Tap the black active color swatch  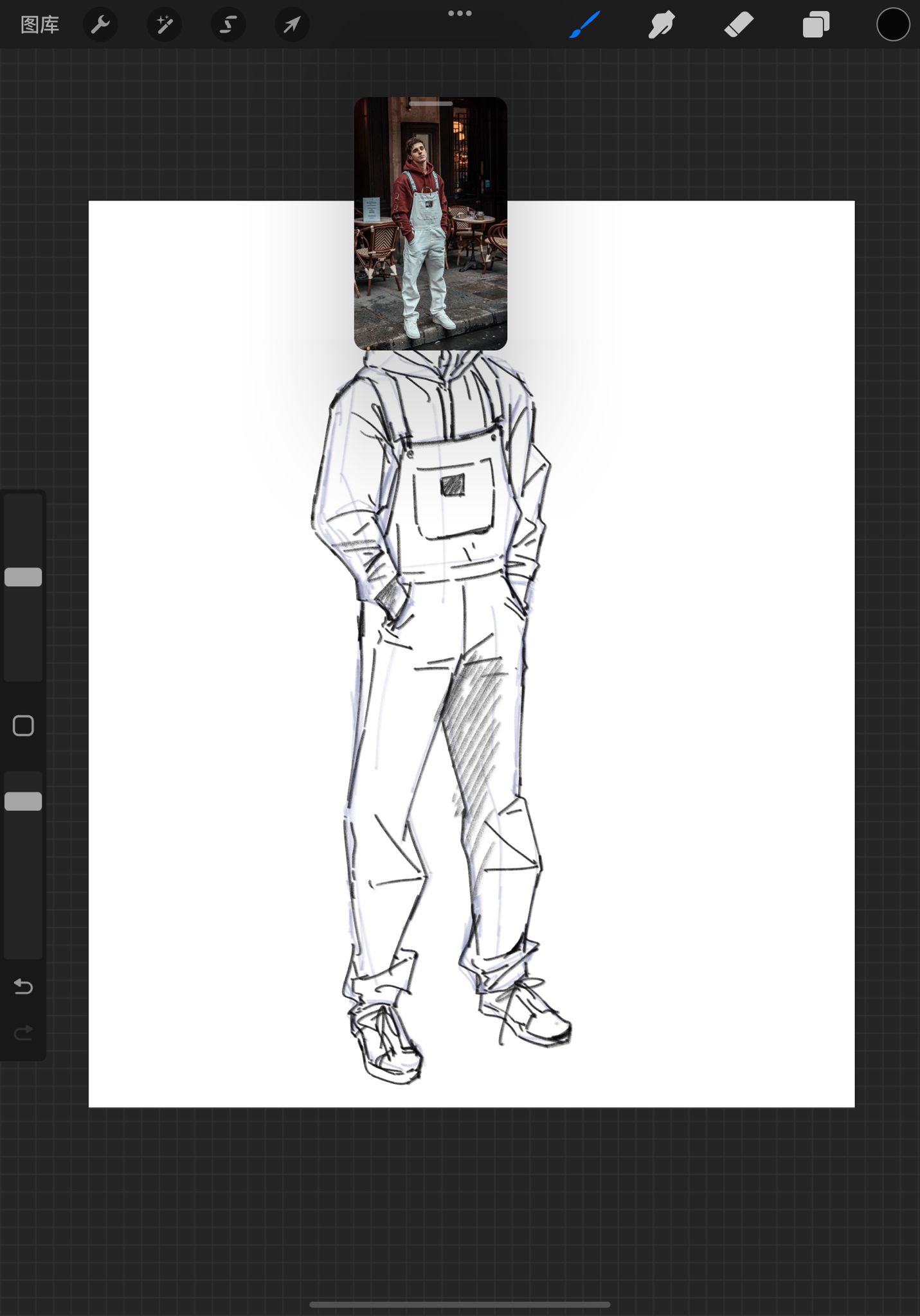tap(893, 25)
